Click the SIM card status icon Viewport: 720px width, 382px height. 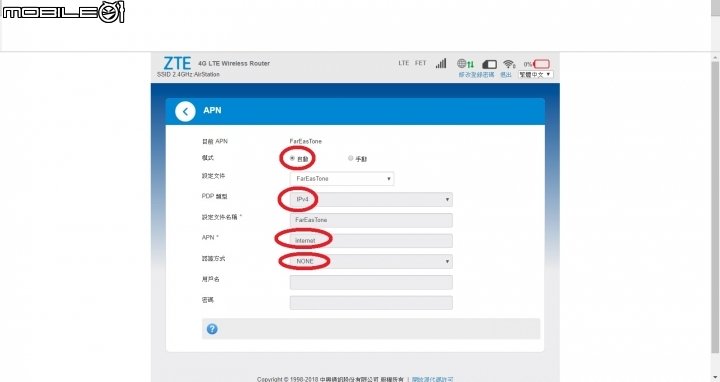click(x=489, y=64)
